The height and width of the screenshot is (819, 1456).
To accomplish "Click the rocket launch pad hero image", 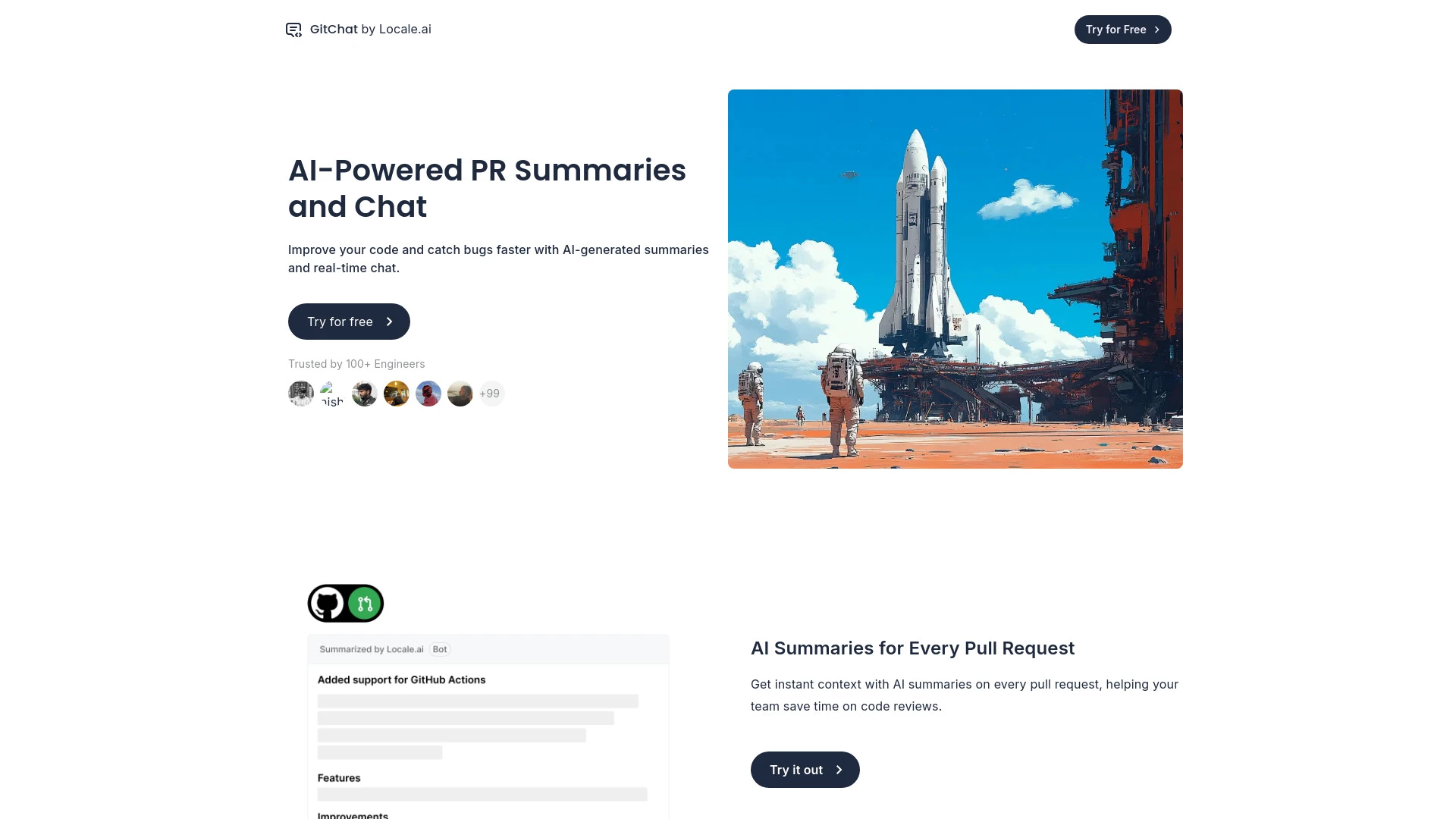I will [955, 278].
